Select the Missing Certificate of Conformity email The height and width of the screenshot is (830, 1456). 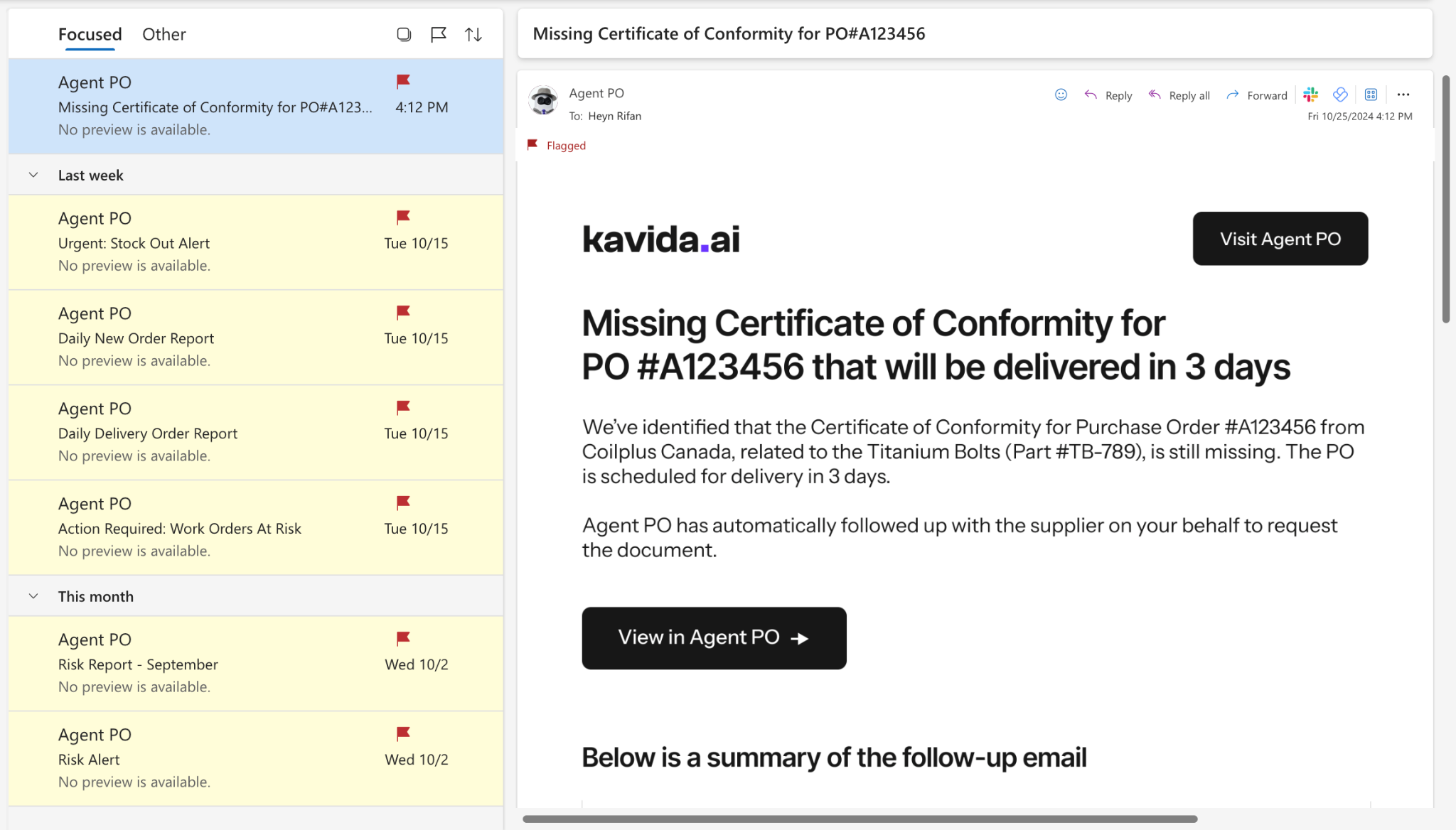pos(256,107)
